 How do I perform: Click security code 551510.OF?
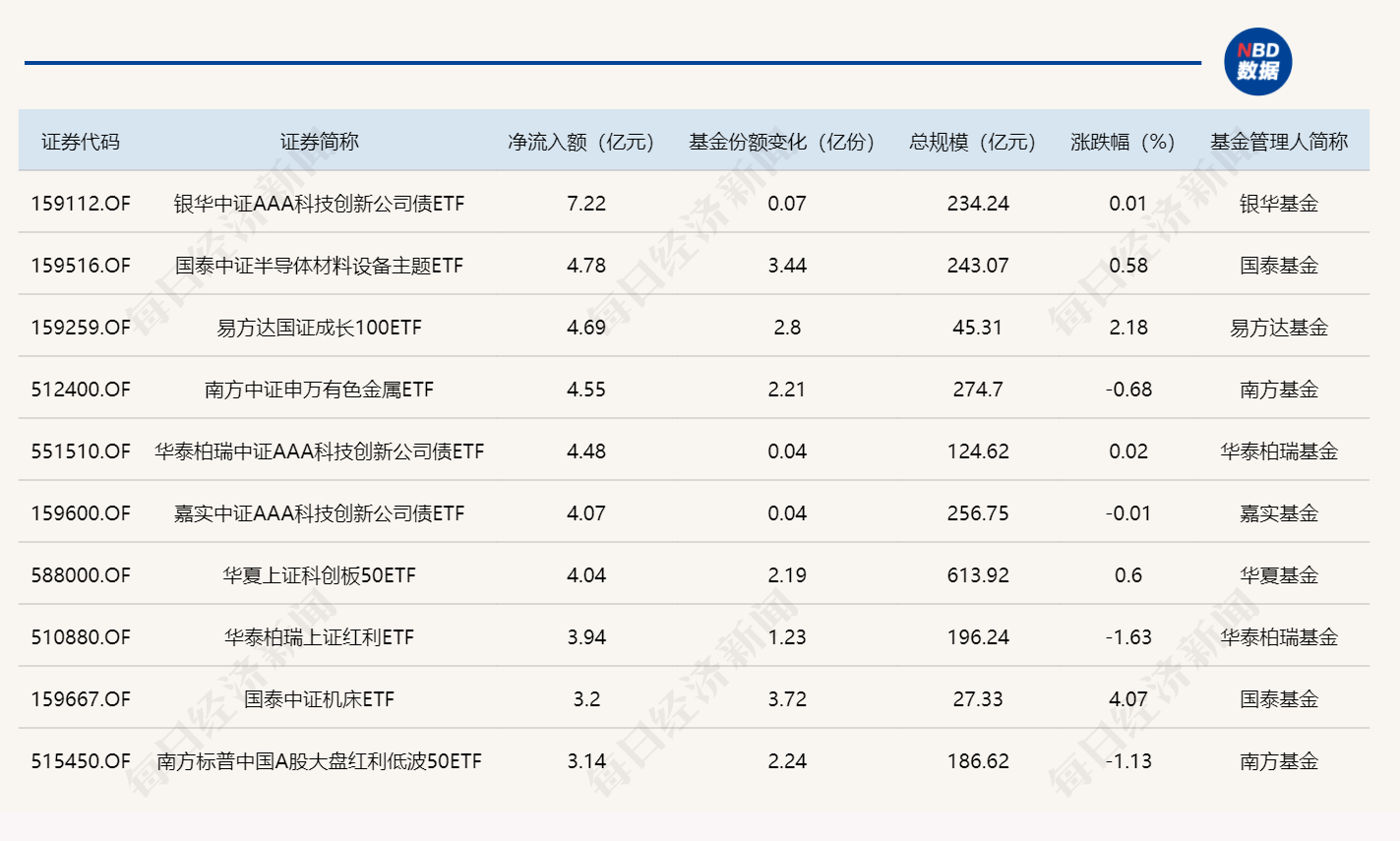[x=81, y=451]
